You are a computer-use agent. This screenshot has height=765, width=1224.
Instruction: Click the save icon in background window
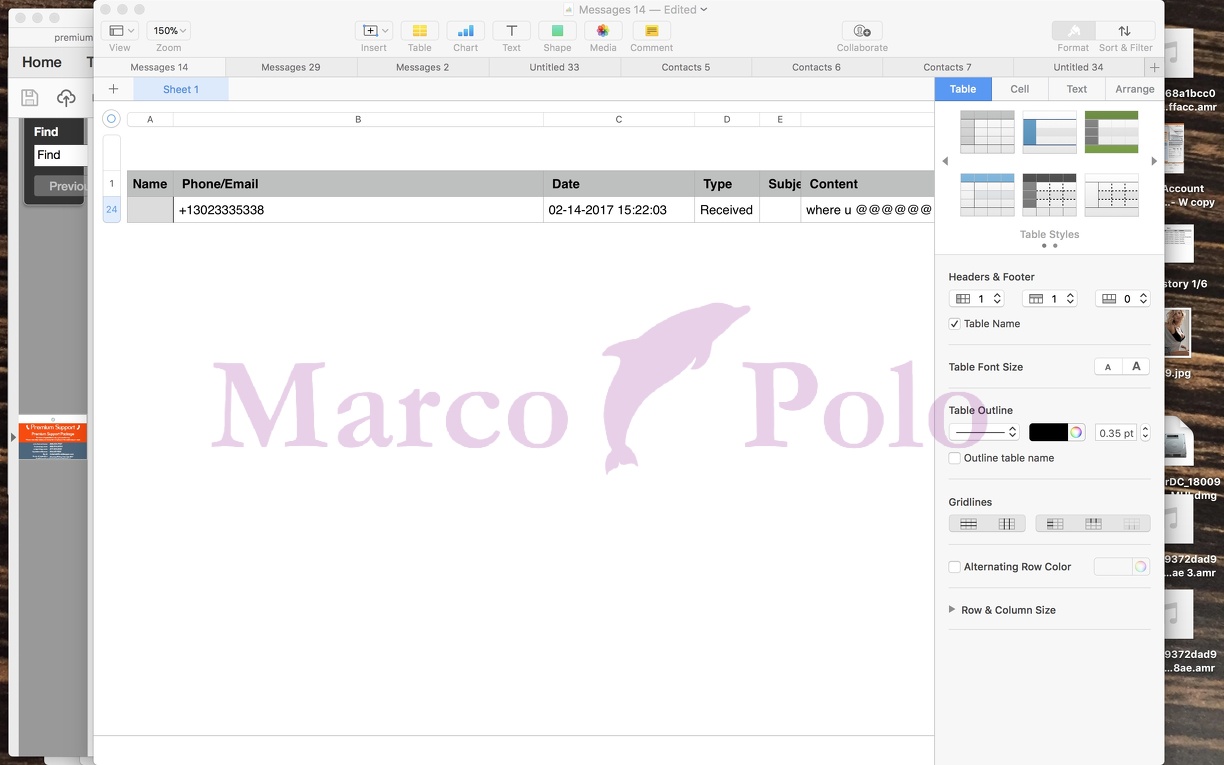[x=30, y=97]
